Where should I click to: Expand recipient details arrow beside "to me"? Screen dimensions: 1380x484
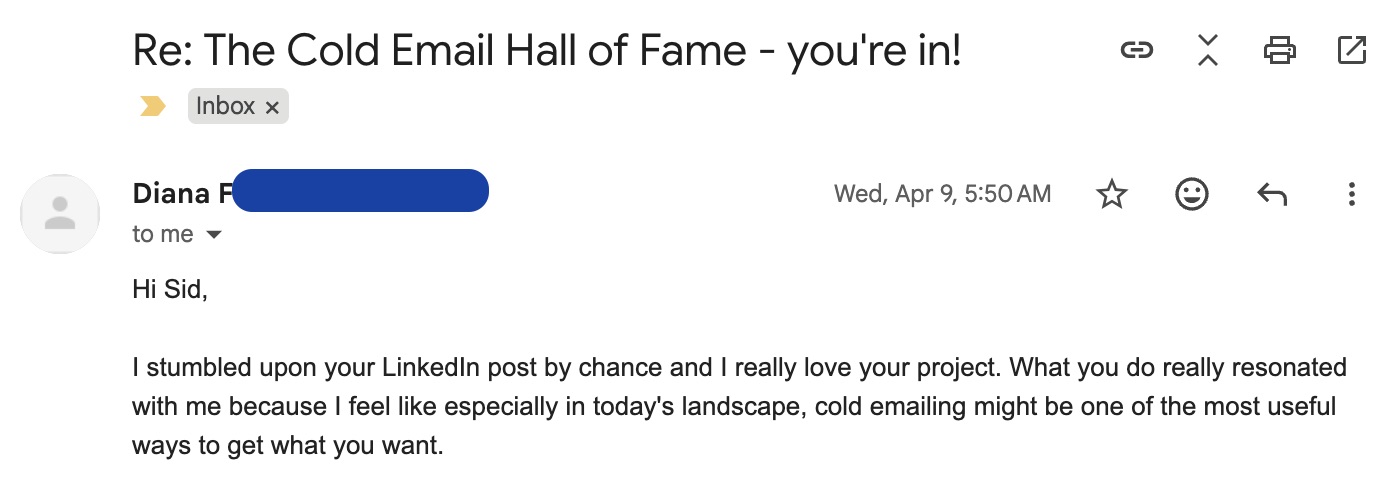coord(213,235)
